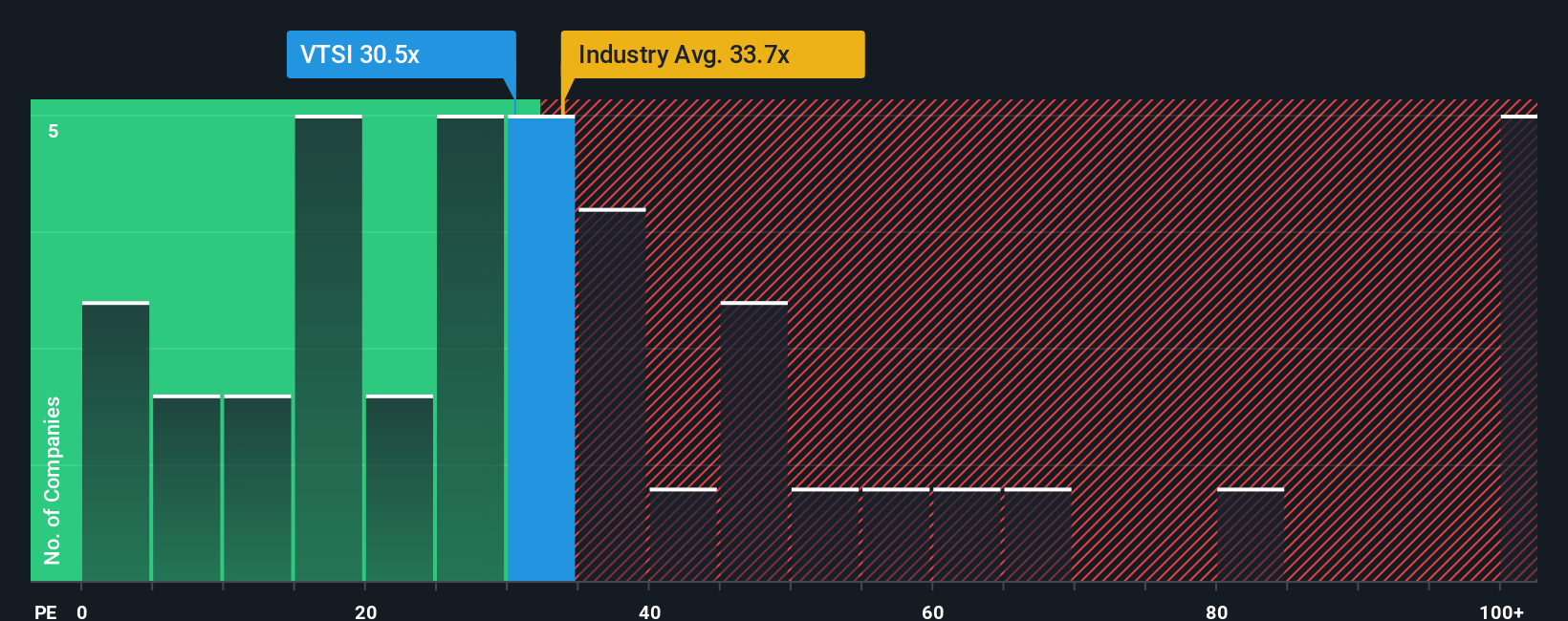
Task: Click the 100+ bar at far right
Action: pyautogui.click(x=1519, y=349)
